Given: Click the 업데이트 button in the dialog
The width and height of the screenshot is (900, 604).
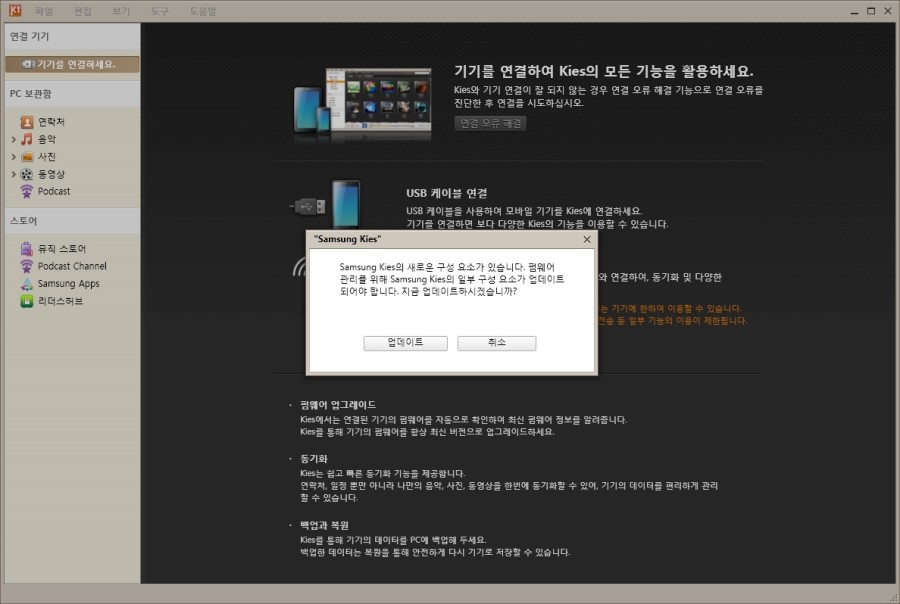Looking at the screenshot, I should click(x=405, y=343).
